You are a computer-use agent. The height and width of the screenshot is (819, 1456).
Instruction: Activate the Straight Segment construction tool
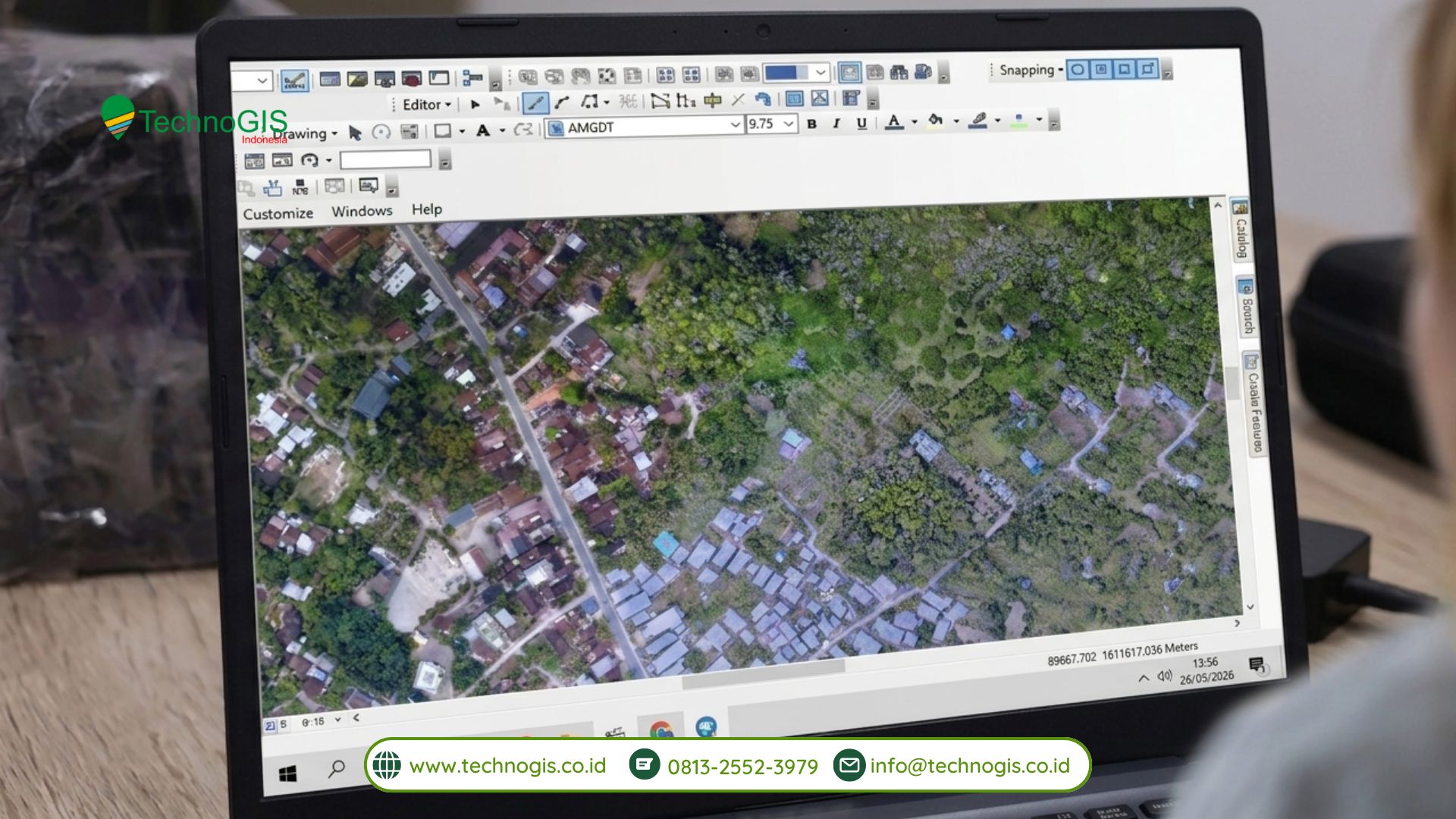point(535,102)
